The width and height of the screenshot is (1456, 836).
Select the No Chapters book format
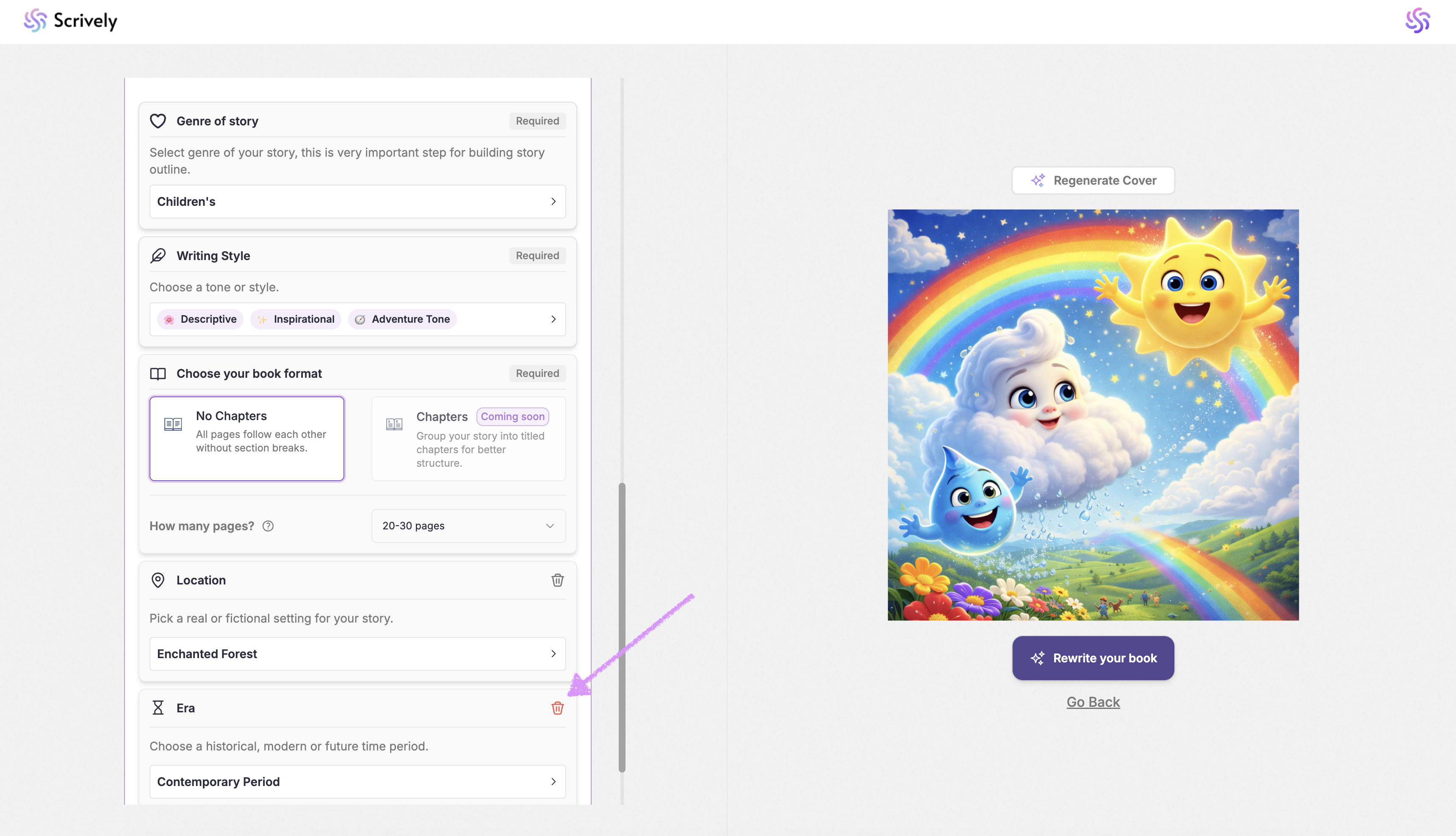point(247,438)
